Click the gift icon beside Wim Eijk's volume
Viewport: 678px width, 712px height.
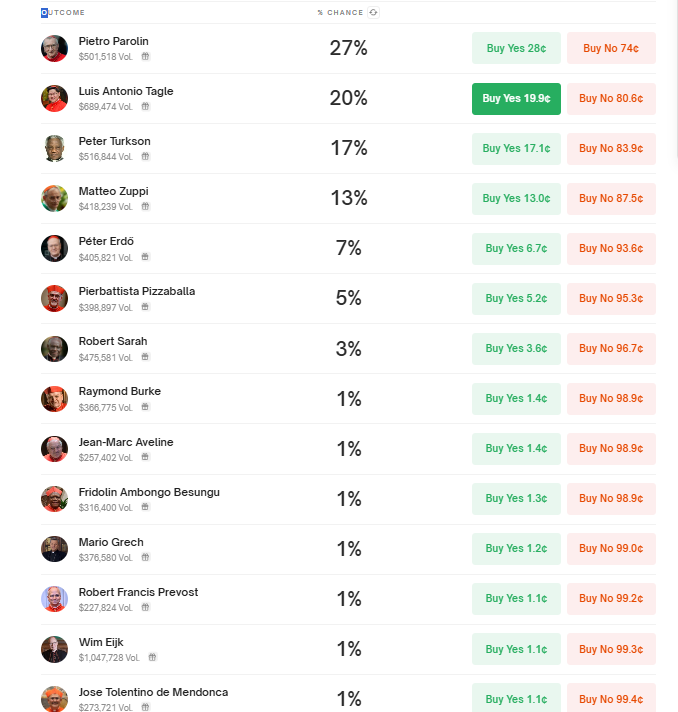(153, 657)
